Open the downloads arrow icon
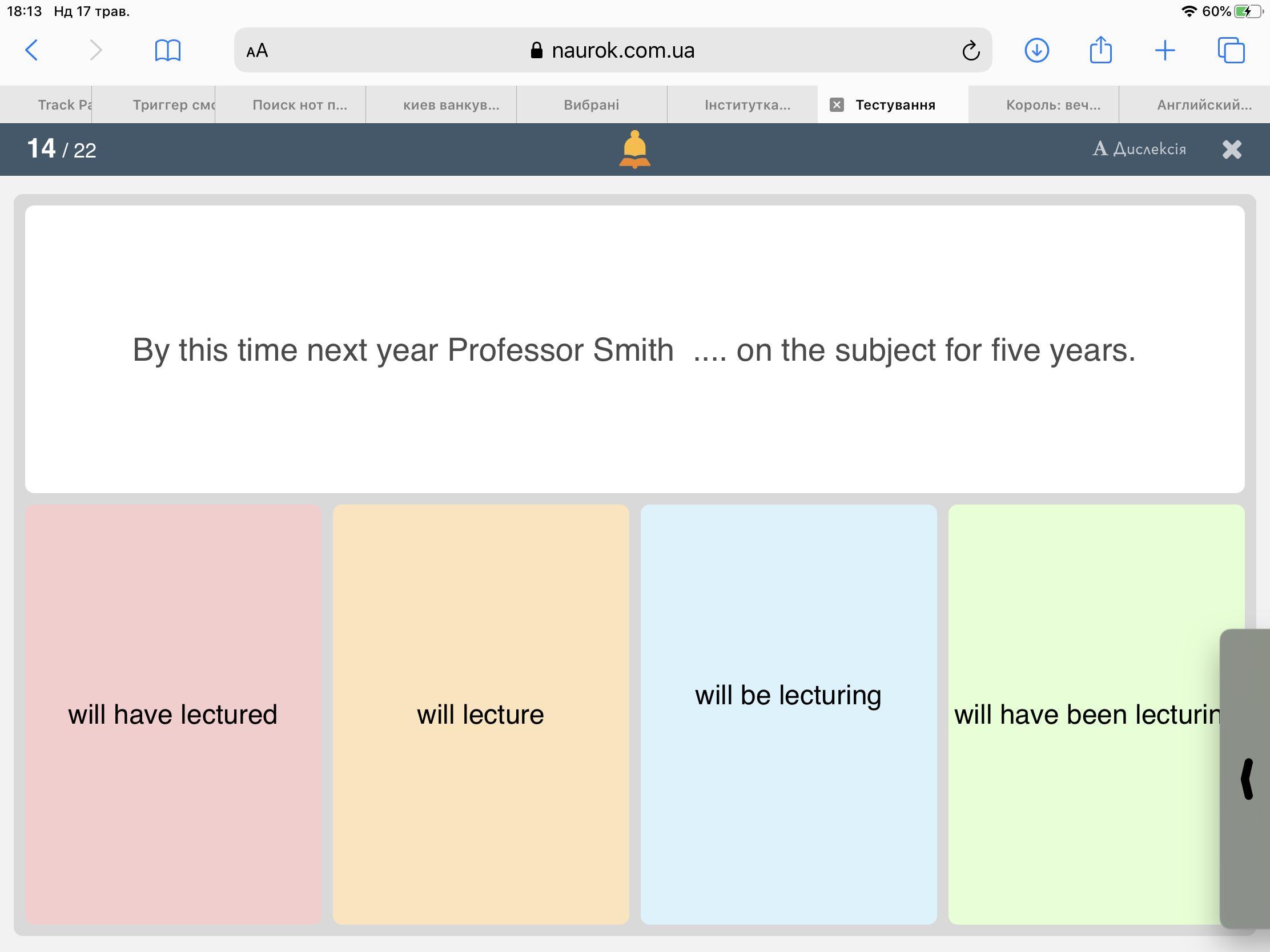 1036,50
